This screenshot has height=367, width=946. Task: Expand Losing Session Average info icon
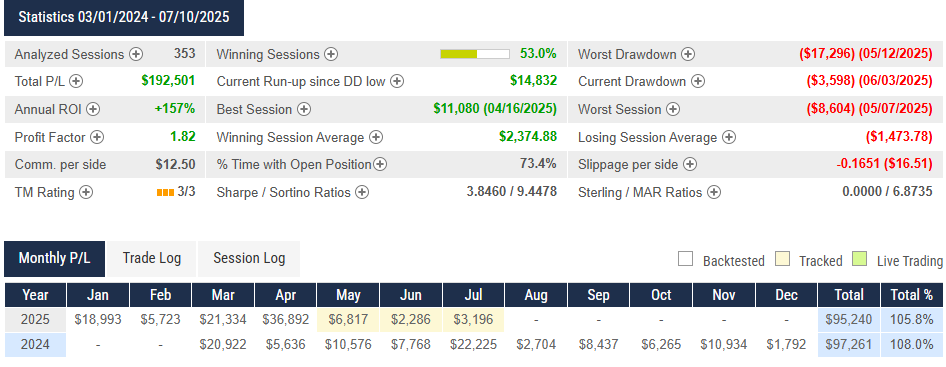coord(729,137)
